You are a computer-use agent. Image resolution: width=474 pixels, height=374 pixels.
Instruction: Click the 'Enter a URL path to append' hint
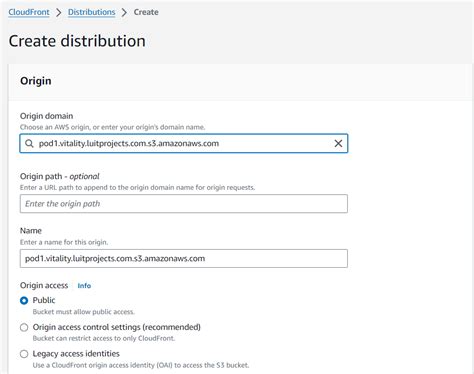pos(137,188)
